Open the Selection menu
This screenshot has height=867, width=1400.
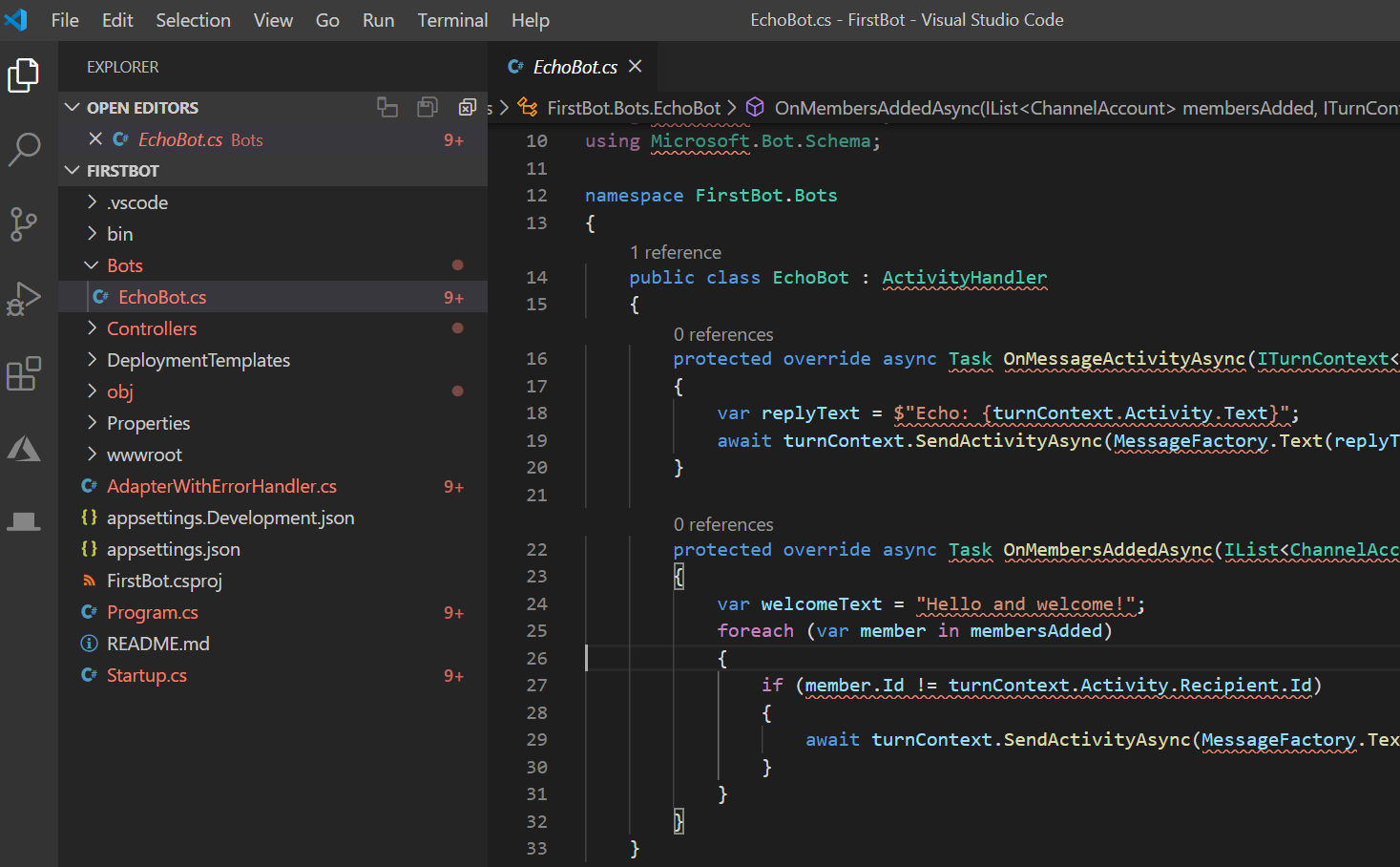point(193,20)
